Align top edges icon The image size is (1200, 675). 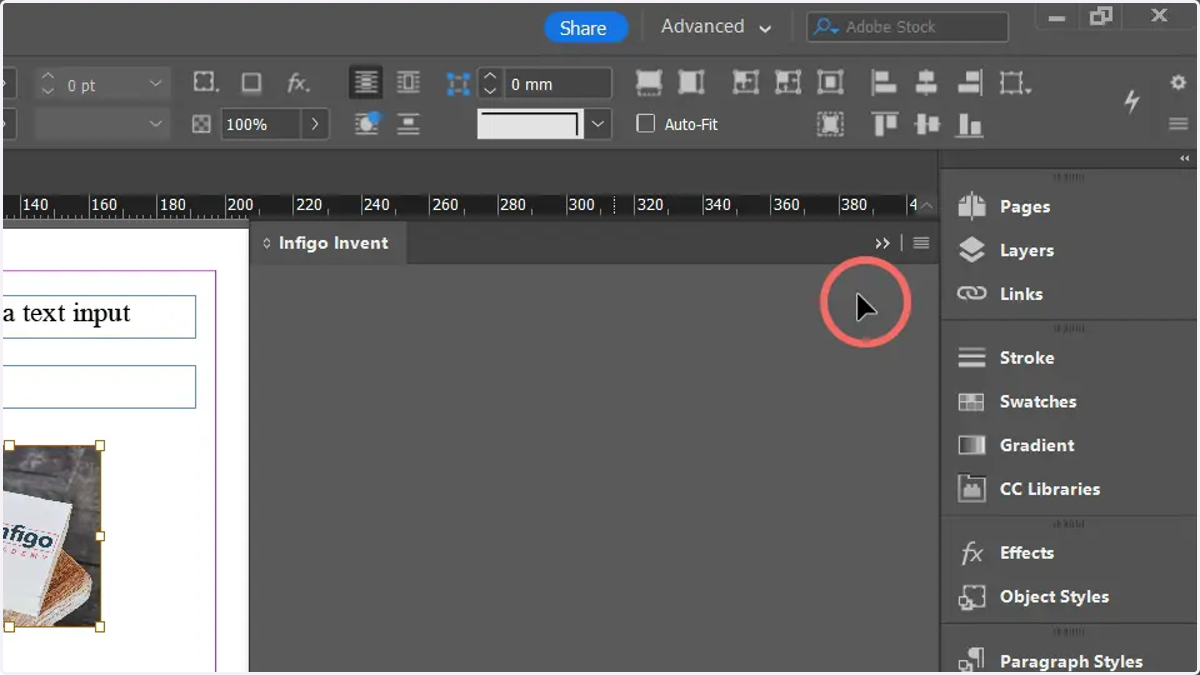tap(884, 124)
